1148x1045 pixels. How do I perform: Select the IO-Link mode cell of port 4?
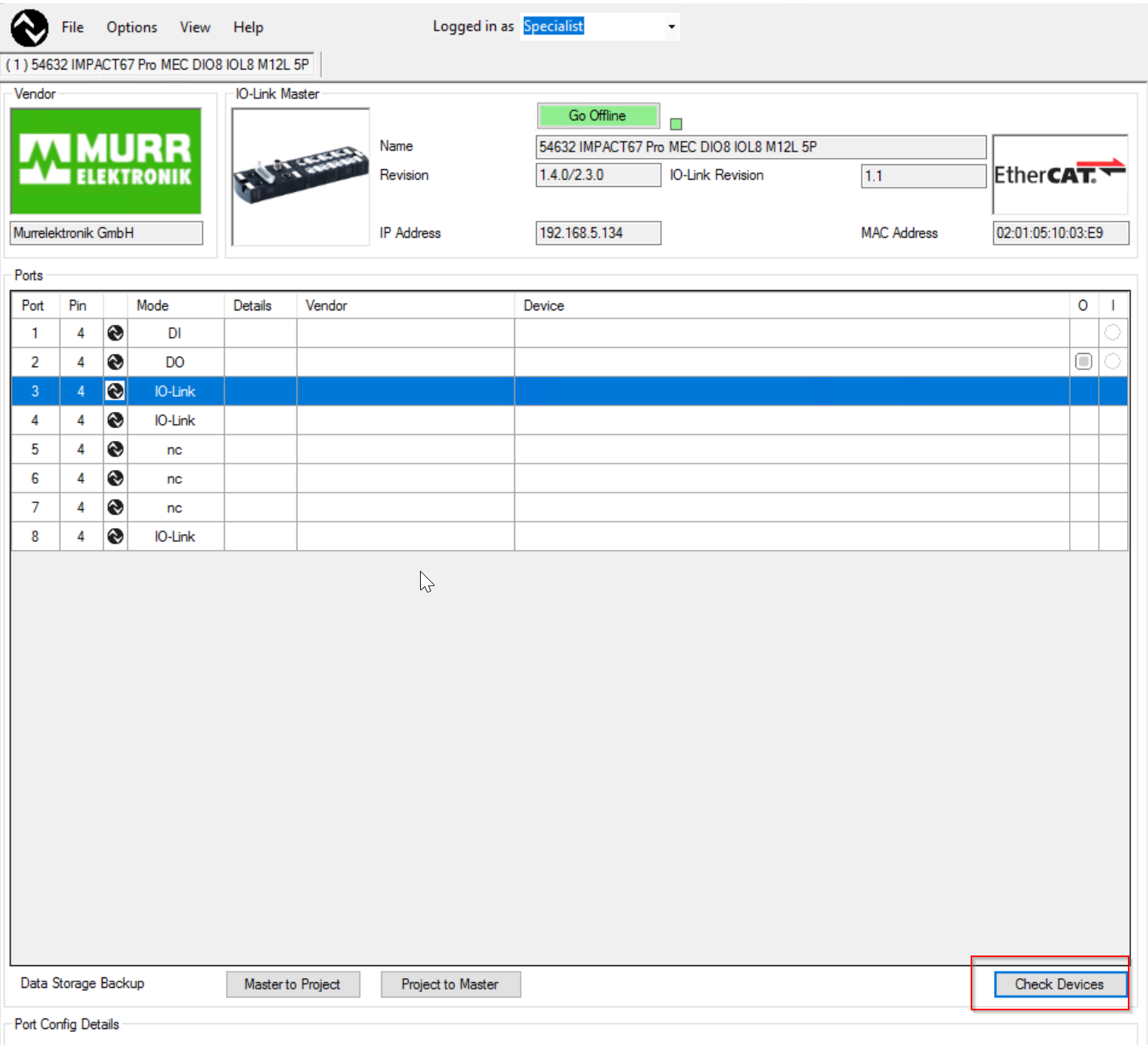(175, 420)
